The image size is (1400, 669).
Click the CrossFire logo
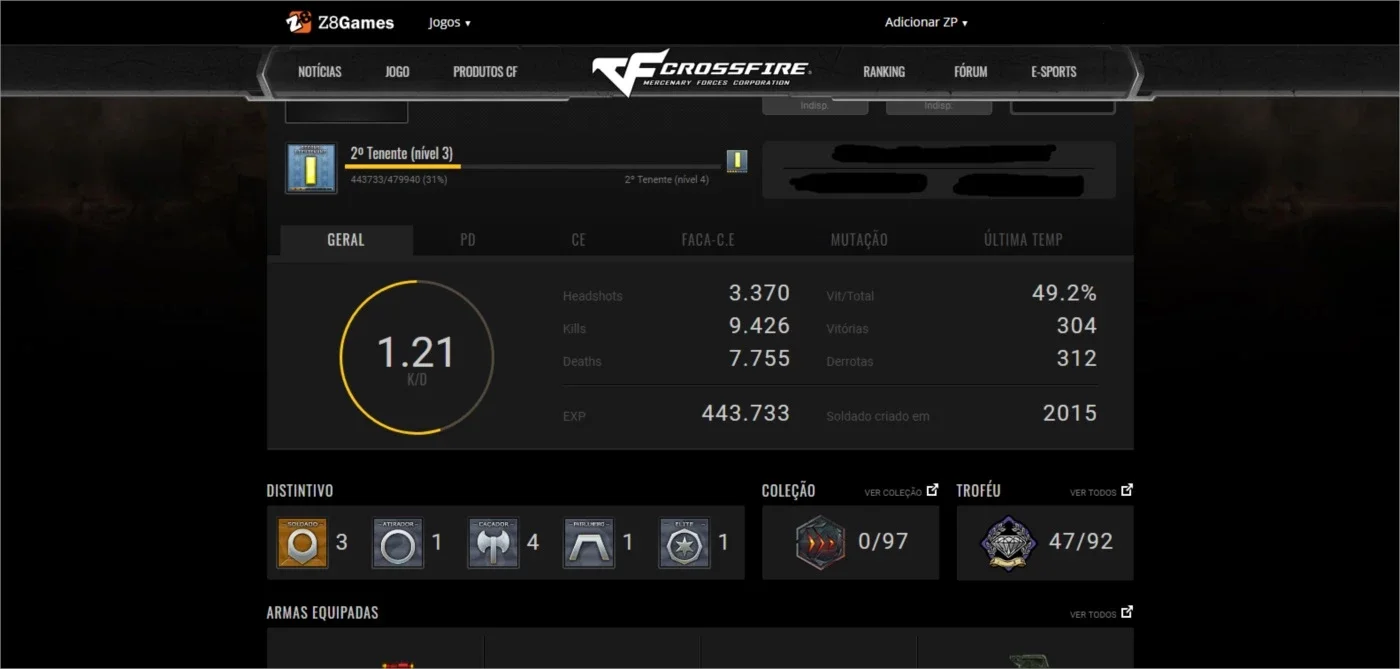pyautogui.click(x=700, y=73)
